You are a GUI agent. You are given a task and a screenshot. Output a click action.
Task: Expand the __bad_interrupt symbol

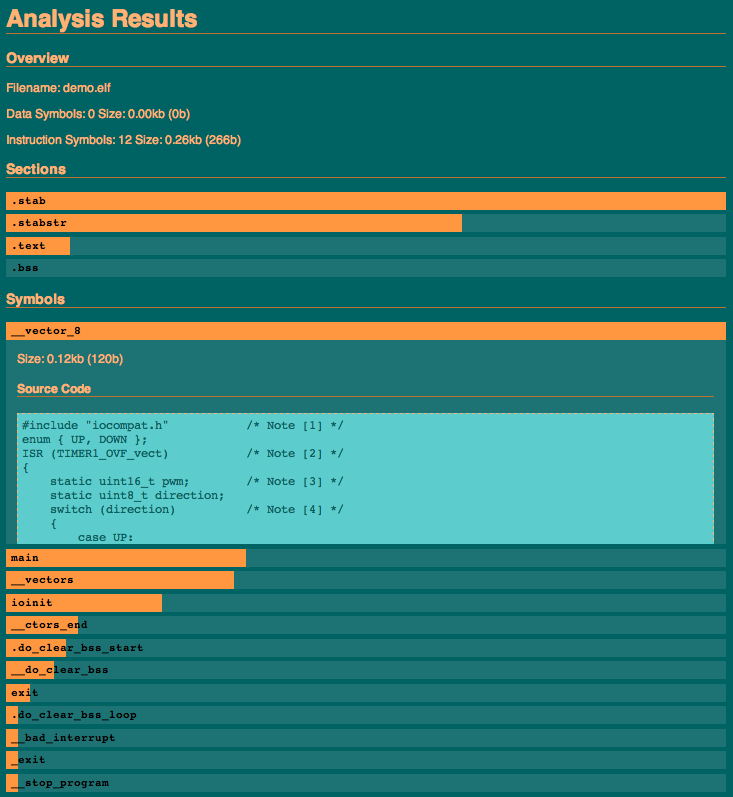(366, 738)
